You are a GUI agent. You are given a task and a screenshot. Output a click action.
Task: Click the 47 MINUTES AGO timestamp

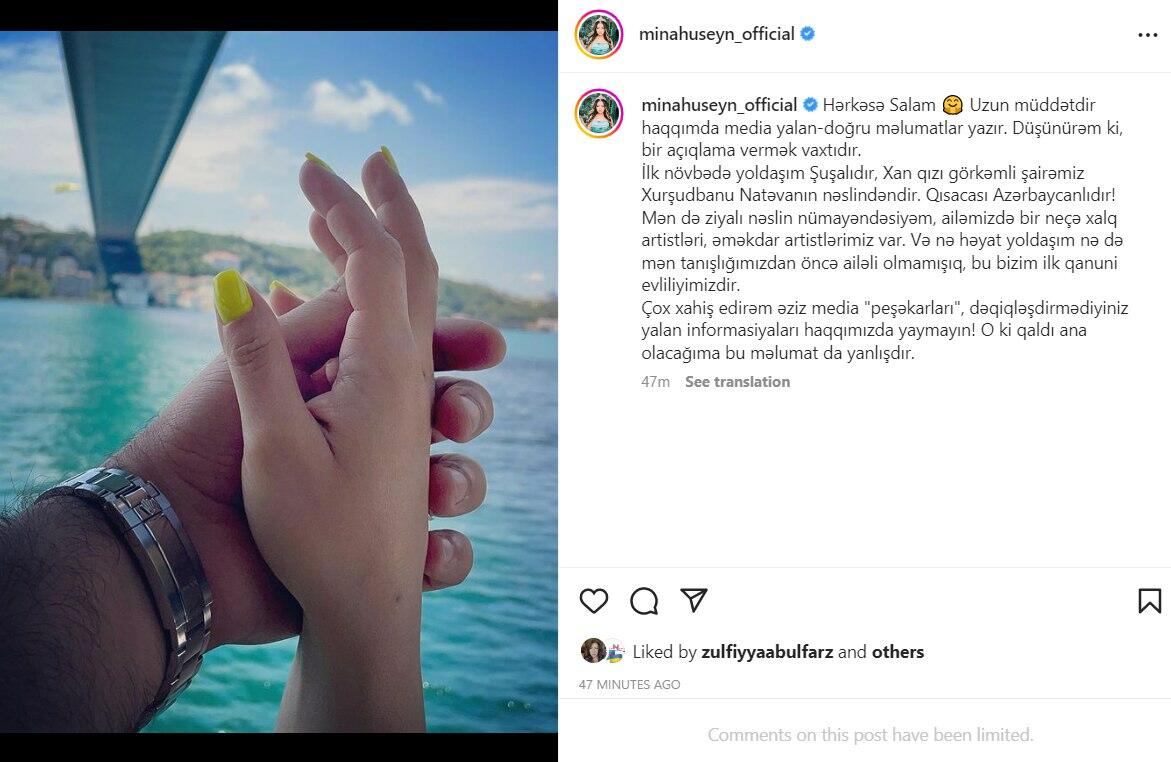(630, 684)
